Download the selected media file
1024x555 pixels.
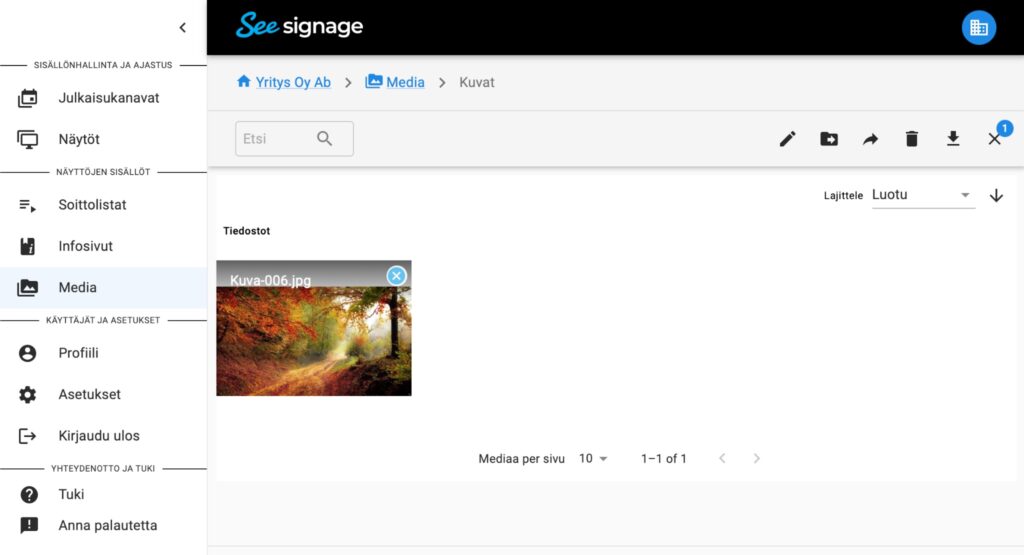[x=953, y=139]
